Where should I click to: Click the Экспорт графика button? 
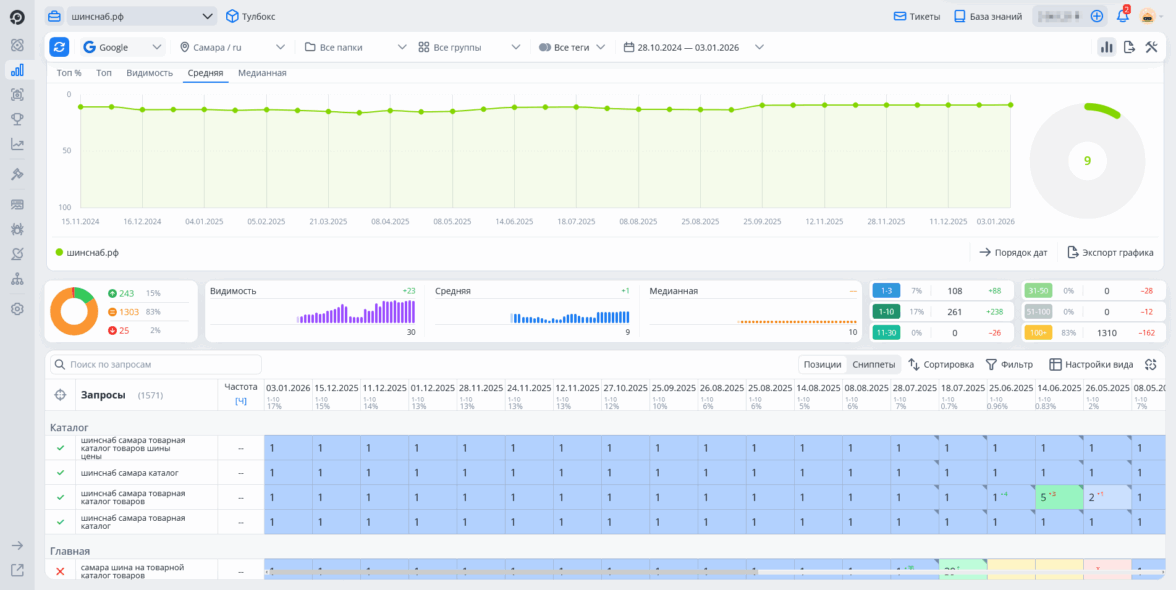pyautogui.click(x=1110, y=253)
